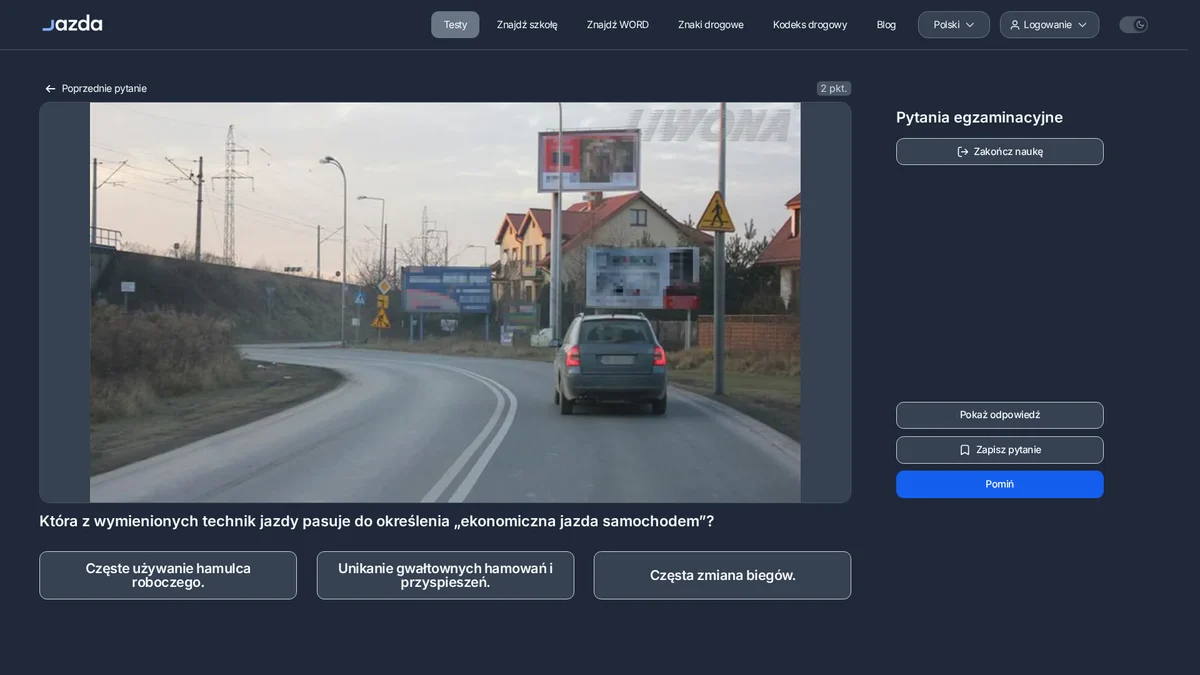Select answer Częste używanie hamulca roboczego
The width and height of the screenshot is (1200, 675).
click(168, 575)
